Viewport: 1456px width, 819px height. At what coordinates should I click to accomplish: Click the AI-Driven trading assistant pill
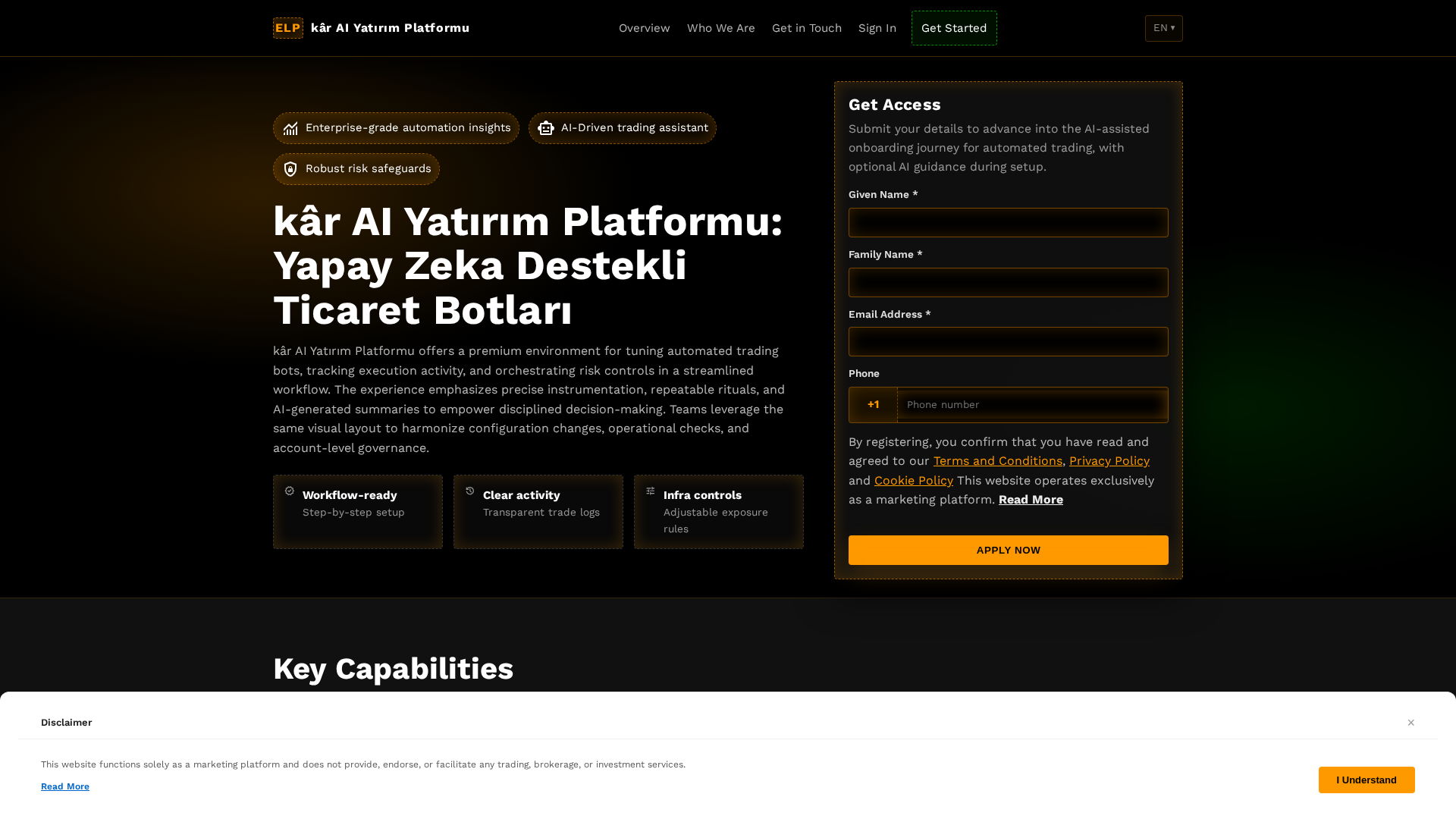(x=623, y=128)
